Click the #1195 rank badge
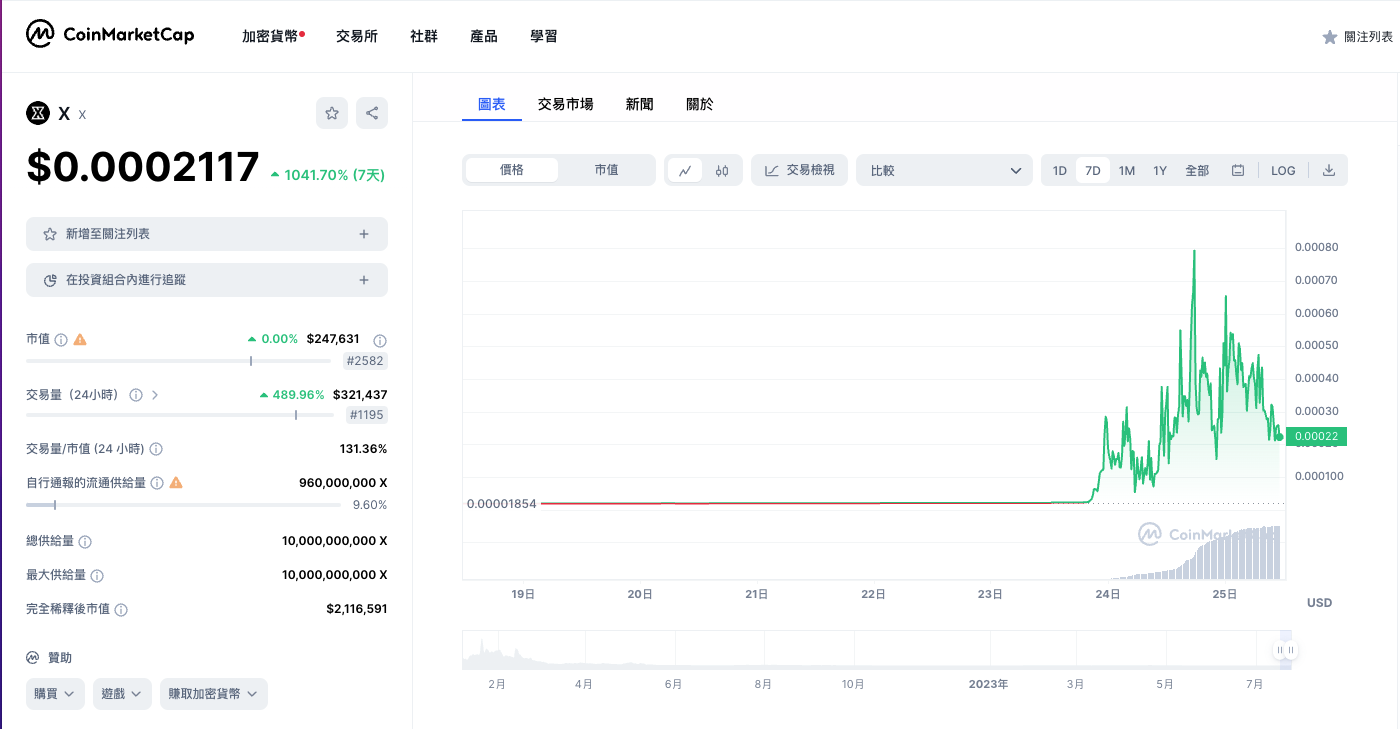Screen dimensions: 1400x729 [366, 415]
